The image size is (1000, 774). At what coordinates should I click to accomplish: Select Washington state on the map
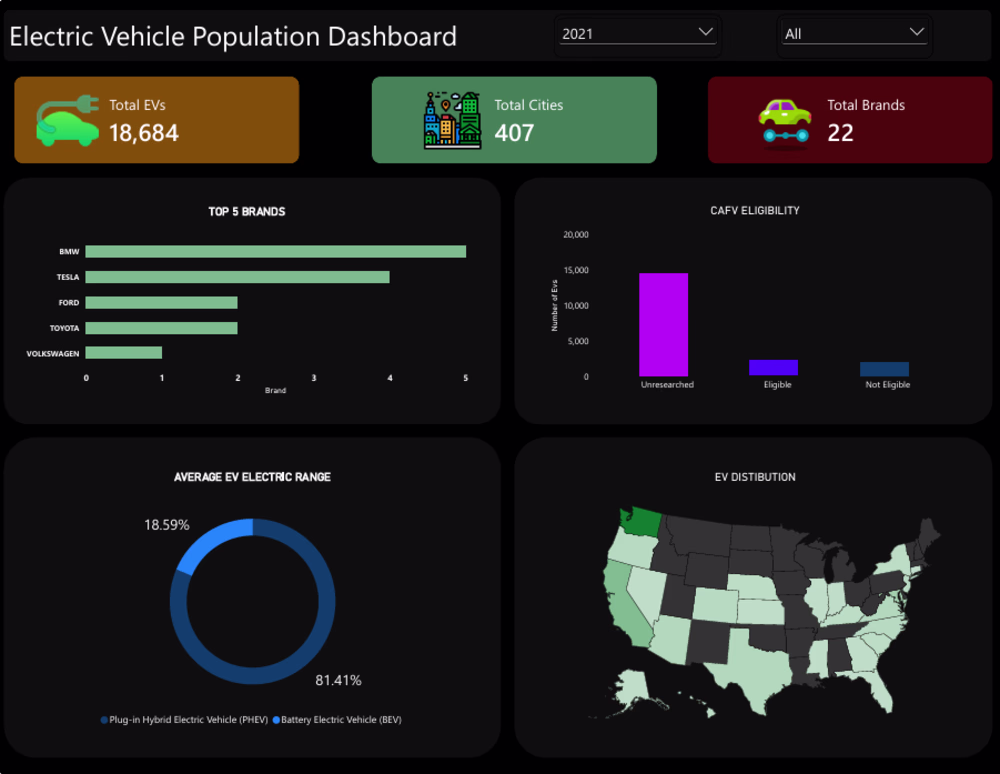[x=642, y=523]
